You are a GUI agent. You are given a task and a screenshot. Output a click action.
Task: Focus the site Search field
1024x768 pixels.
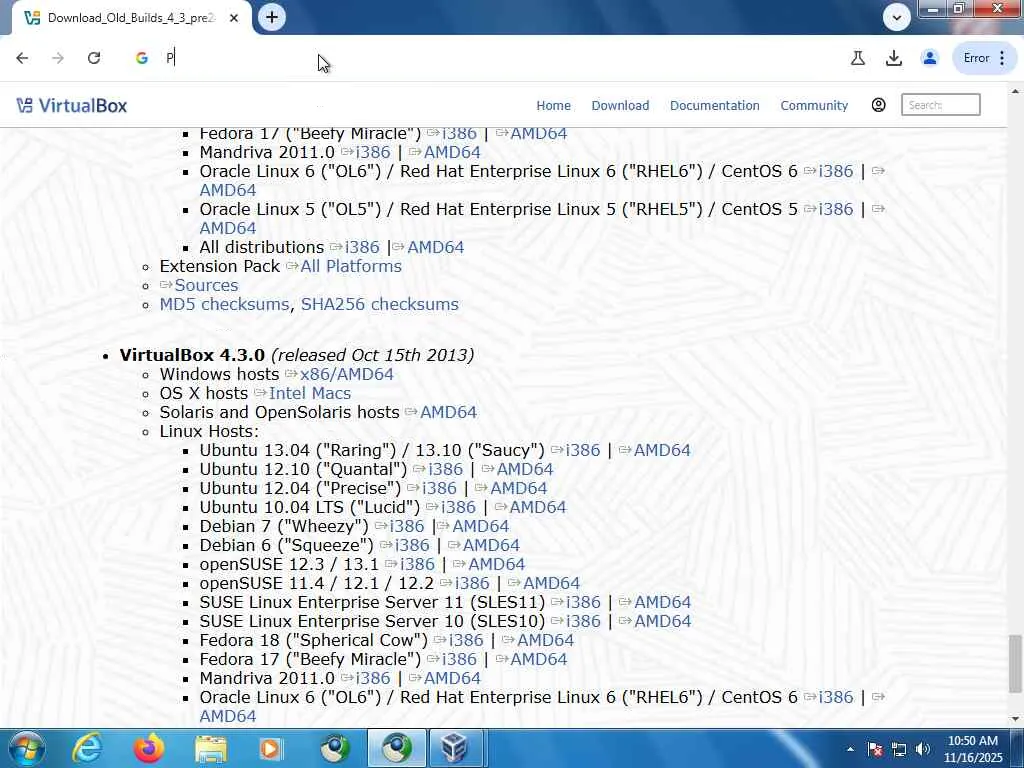pos(940,104)
